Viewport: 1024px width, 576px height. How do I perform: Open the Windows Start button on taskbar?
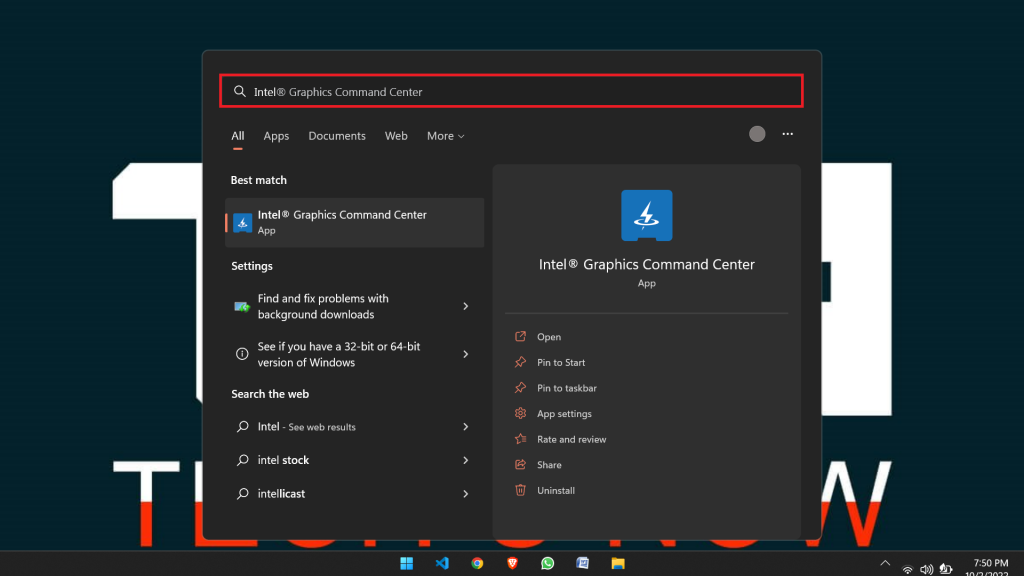point(406,563)
